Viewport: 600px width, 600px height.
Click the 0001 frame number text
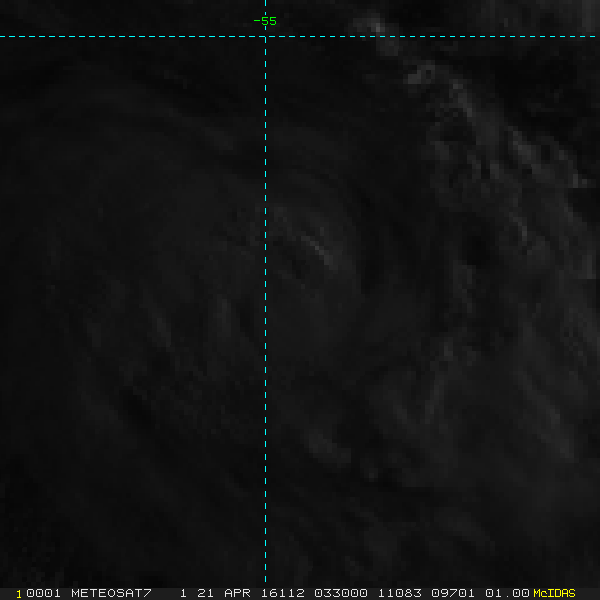point(43,593)
